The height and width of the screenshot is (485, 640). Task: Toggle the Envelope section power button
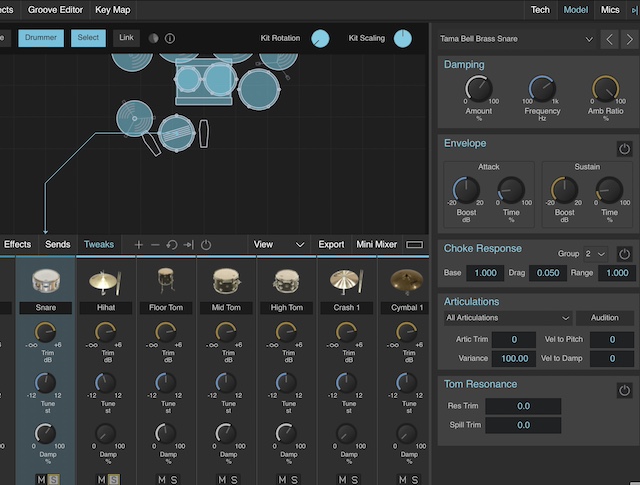(624, 148)
